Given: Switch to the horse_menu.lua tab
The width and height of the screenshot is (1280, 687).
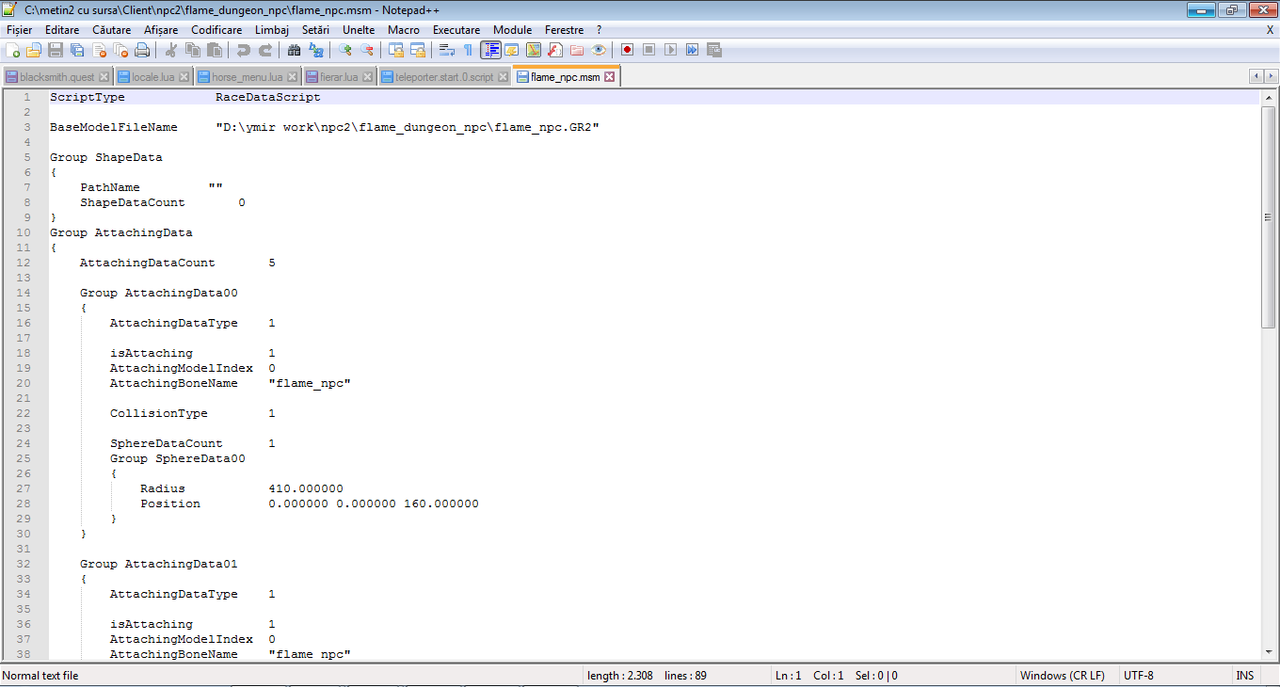Looking at the screenshot, I should (x=248, y=77).
